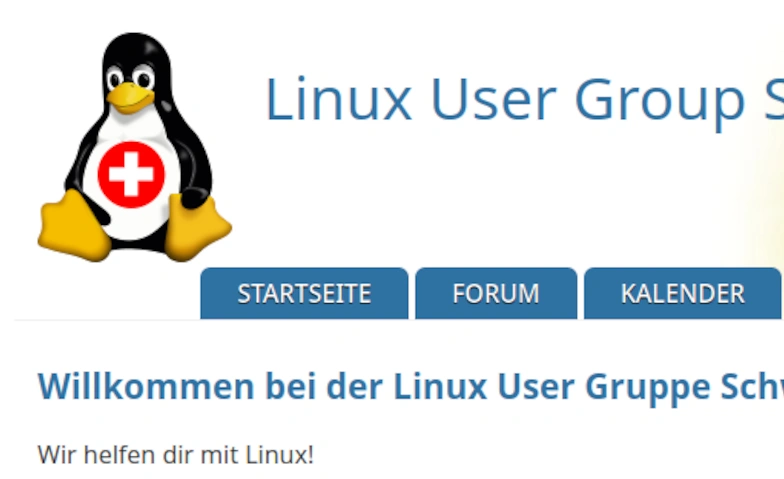Screen dimensions: 784x479
Task: Click the word 'Willkommen' in the heading
Action: 146,386
